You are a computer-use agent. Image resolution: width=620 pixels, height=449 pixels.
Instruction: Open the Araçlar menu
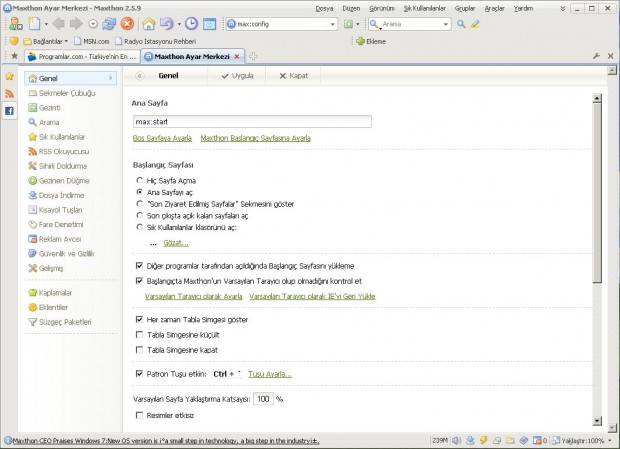tap(495, 8)
